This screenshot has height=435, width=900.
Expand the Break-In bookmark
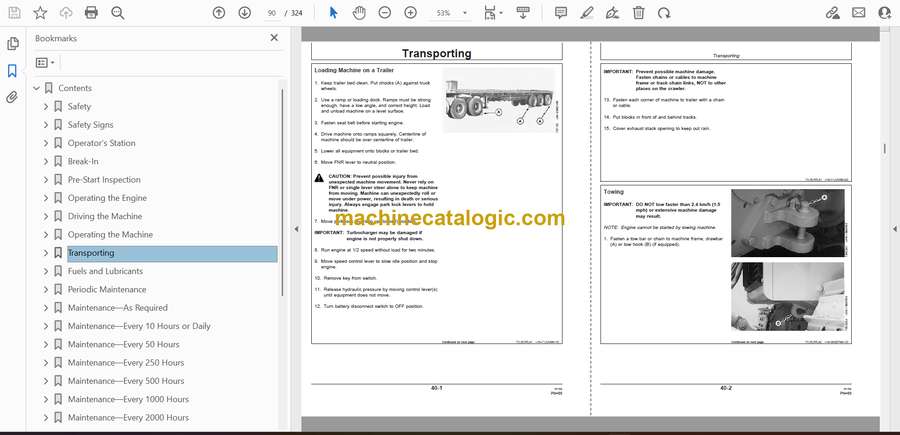click(x=46, y=161)
